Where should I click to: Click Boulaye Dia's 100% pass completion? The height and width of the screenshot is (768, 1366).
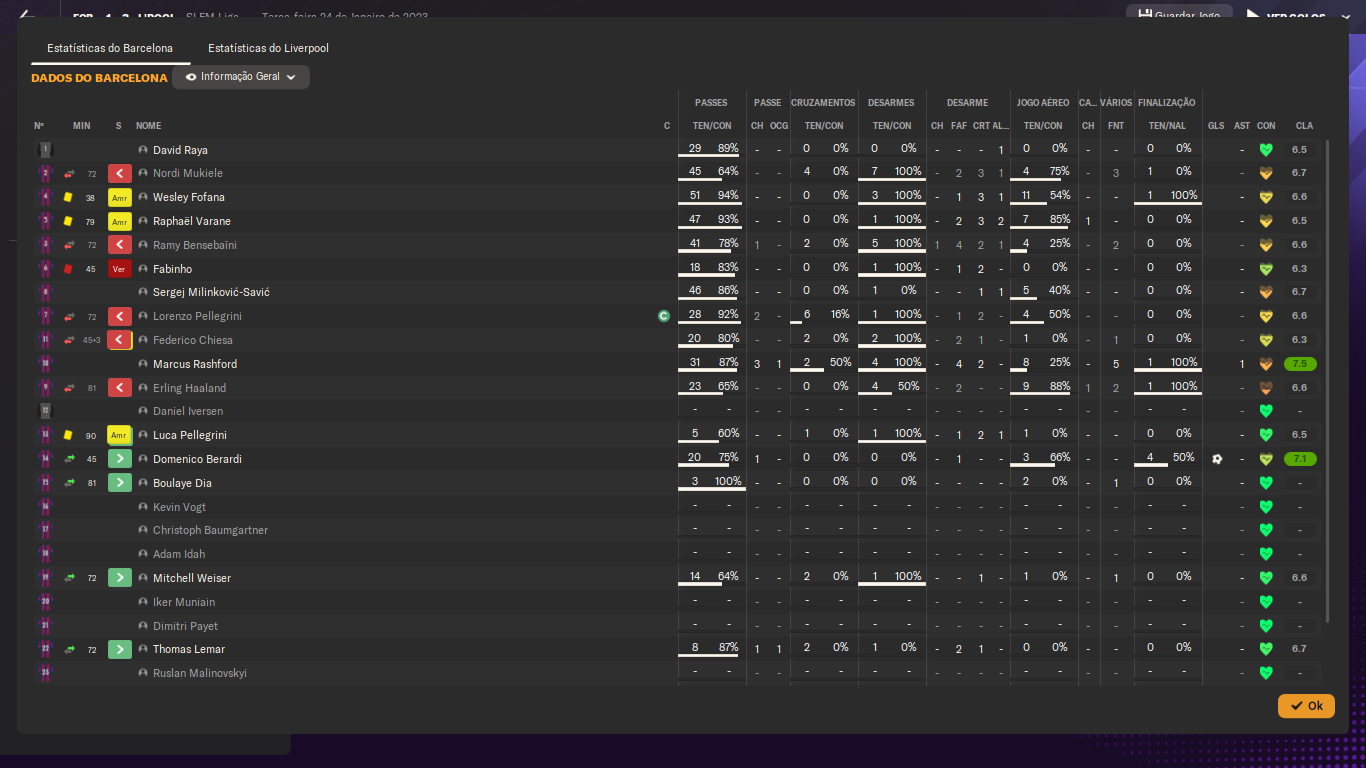point(728,482)
